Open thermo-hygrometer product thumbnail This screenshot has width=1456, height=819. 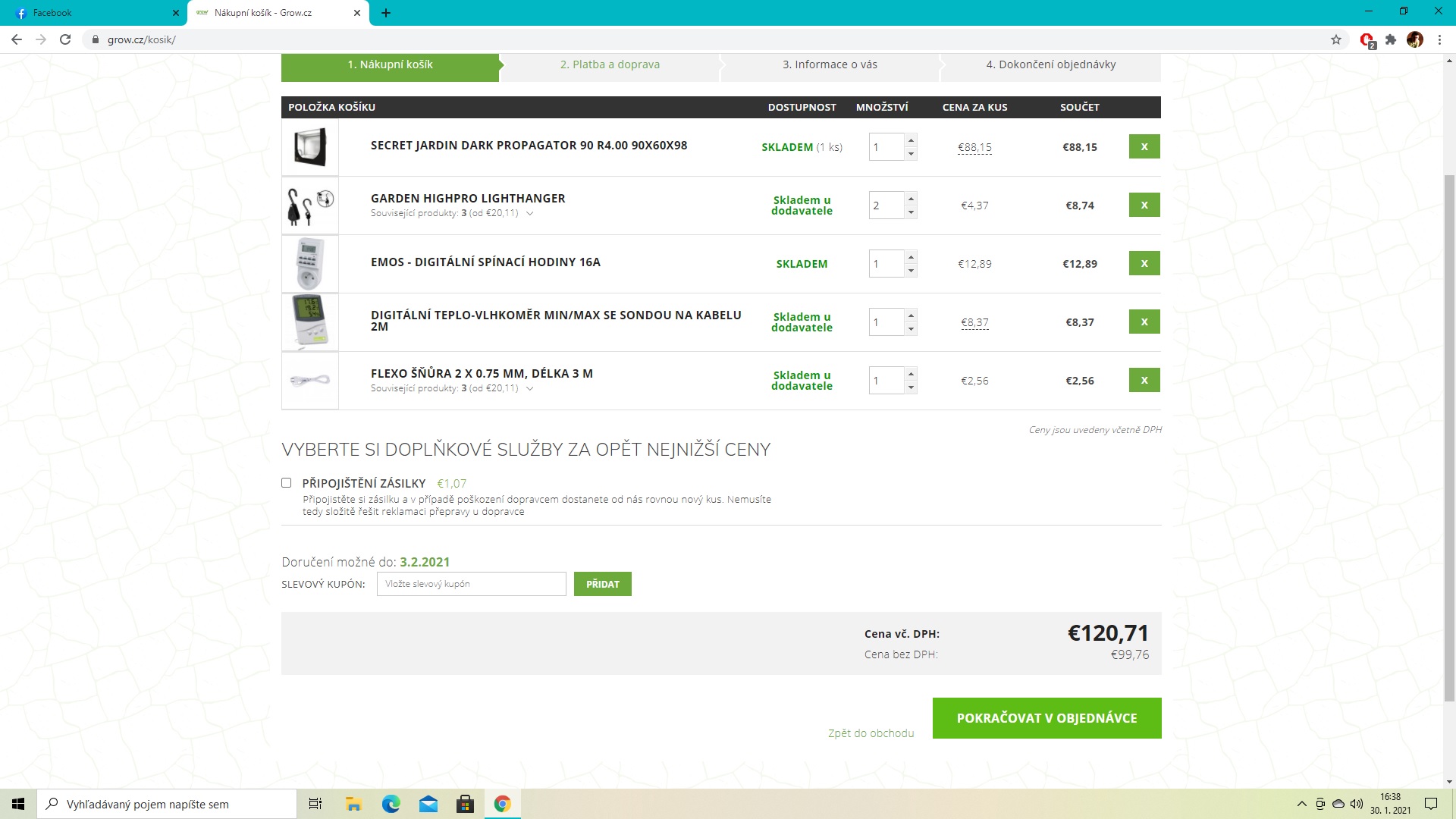point(310,322)
